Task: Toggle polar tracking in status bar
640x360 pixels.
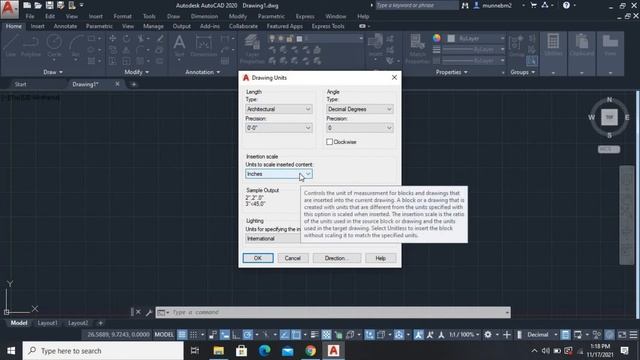Action: (247, 335)
